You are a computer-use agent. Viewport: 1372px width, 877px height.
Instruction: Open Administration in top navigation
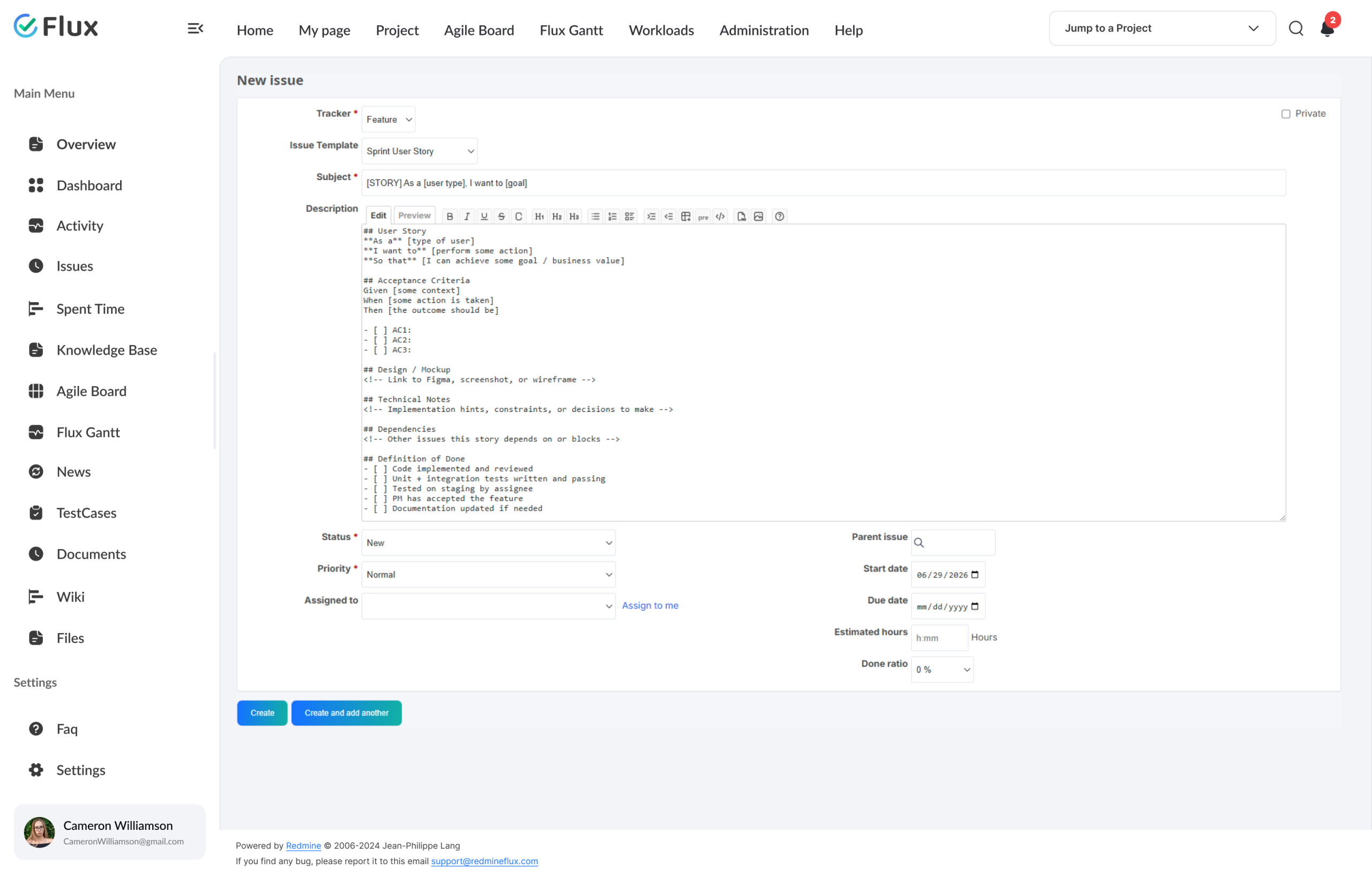764,30
